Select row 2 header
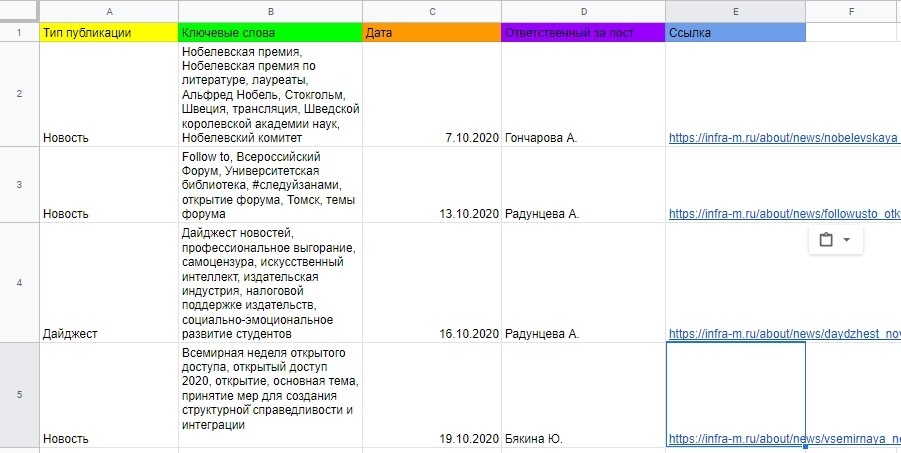 pyautogui.click(x=20, y=94)
